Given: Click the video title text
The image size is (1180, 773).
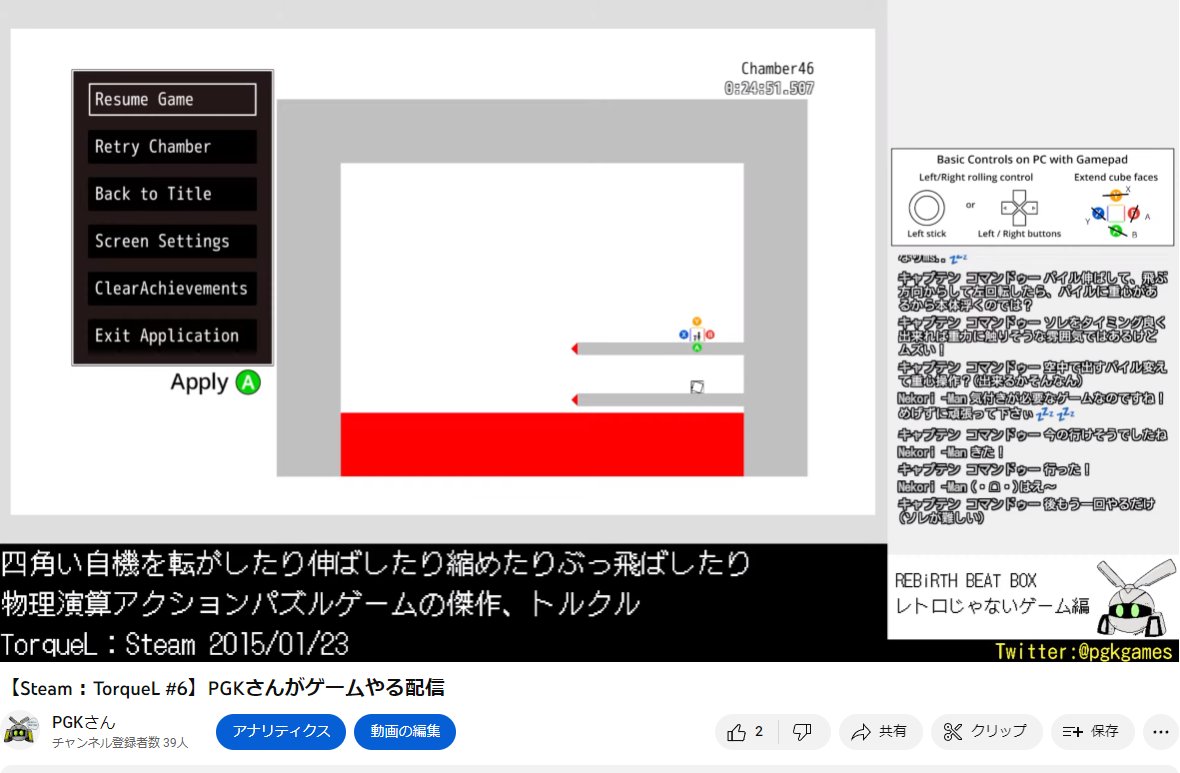Looking at the screenshot, I should (225, 688).
